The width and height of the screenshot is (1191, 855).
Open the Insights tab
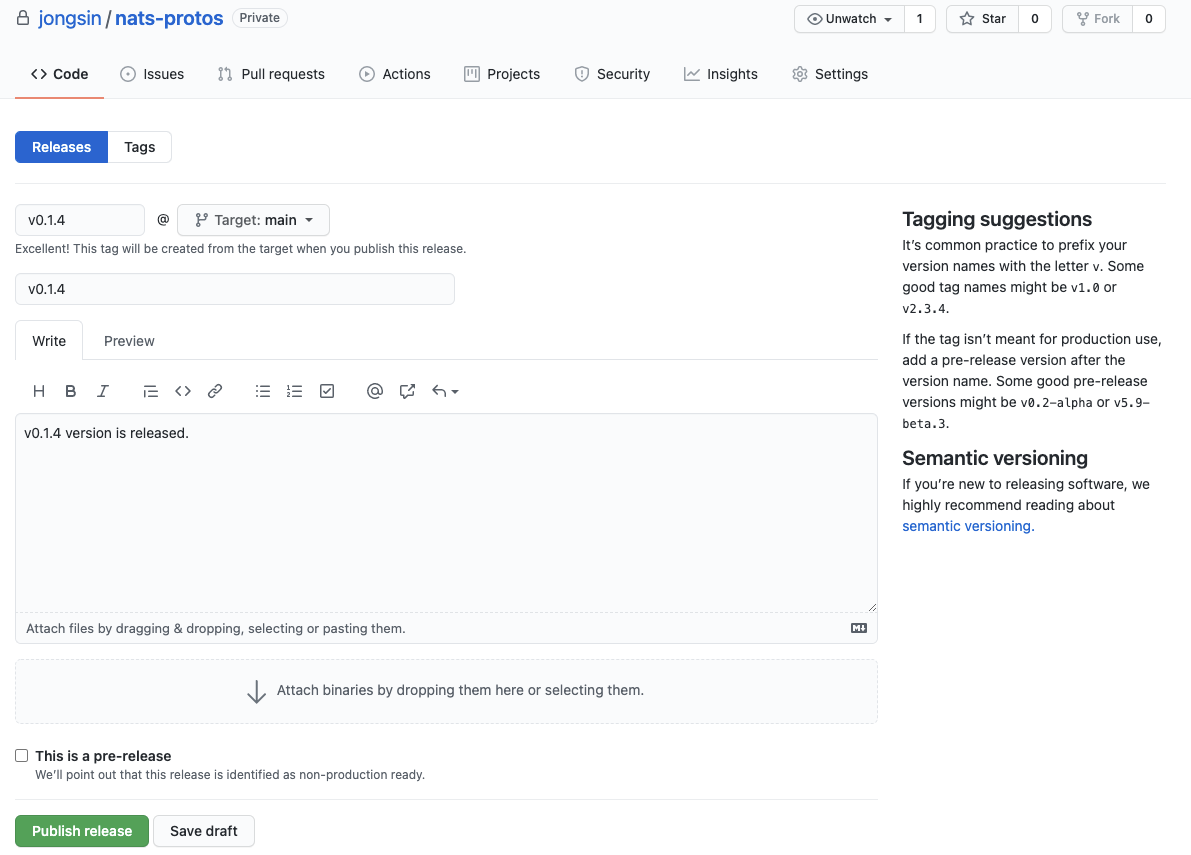721,74
